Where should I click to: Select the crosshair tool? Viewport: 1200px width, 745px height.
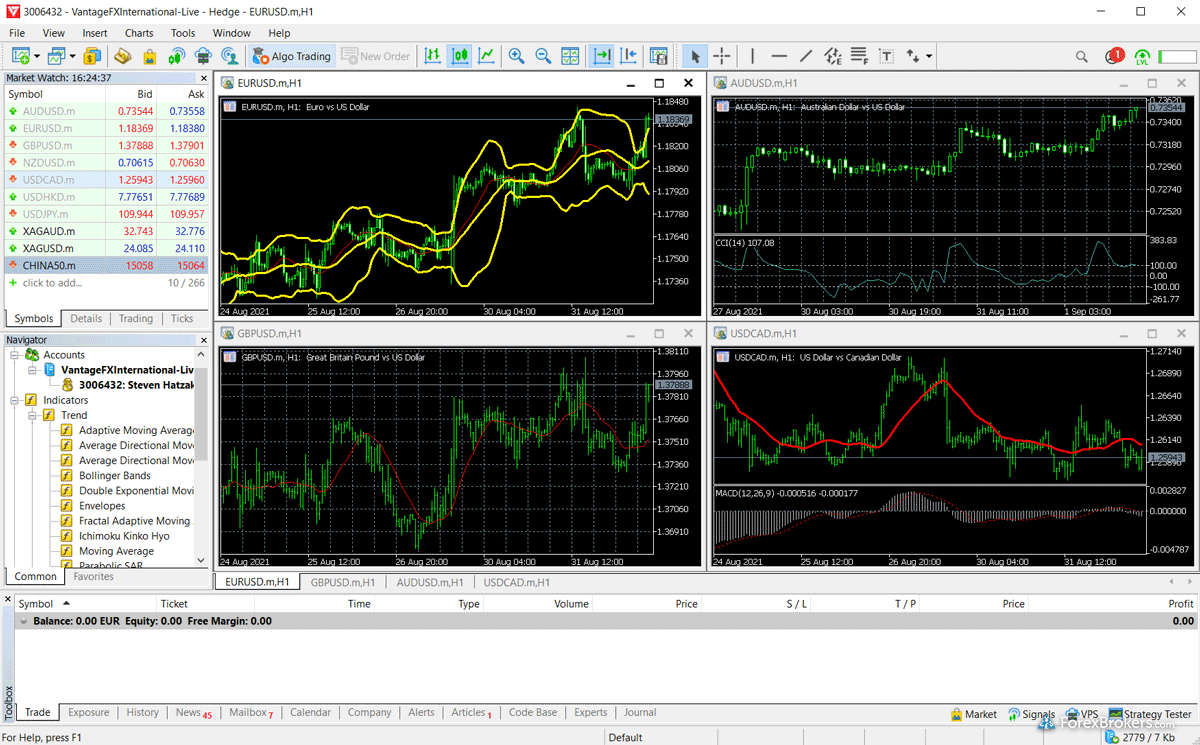(721, 56)
